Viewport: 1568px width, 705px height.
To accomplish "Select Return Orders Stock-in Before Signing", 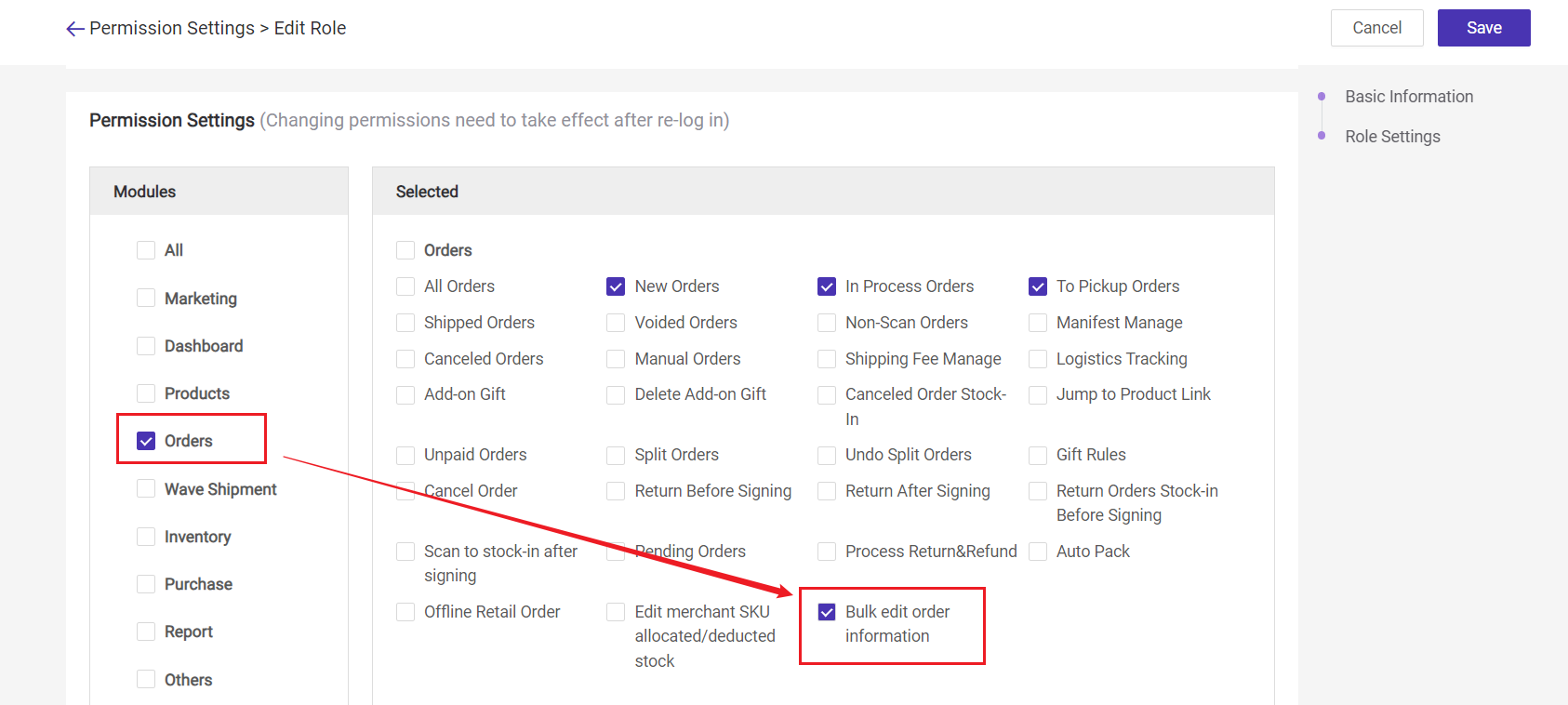I will tap(1038, 491).
